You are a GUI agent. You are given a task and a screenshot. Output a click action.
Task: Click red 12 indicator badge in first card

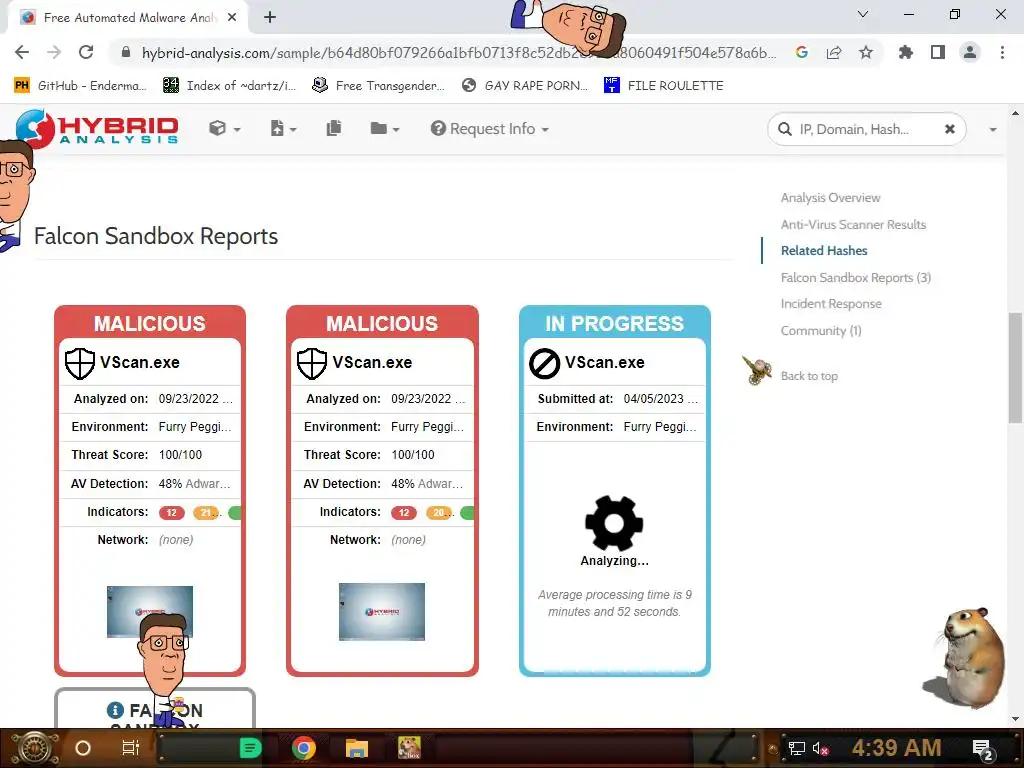172,513
